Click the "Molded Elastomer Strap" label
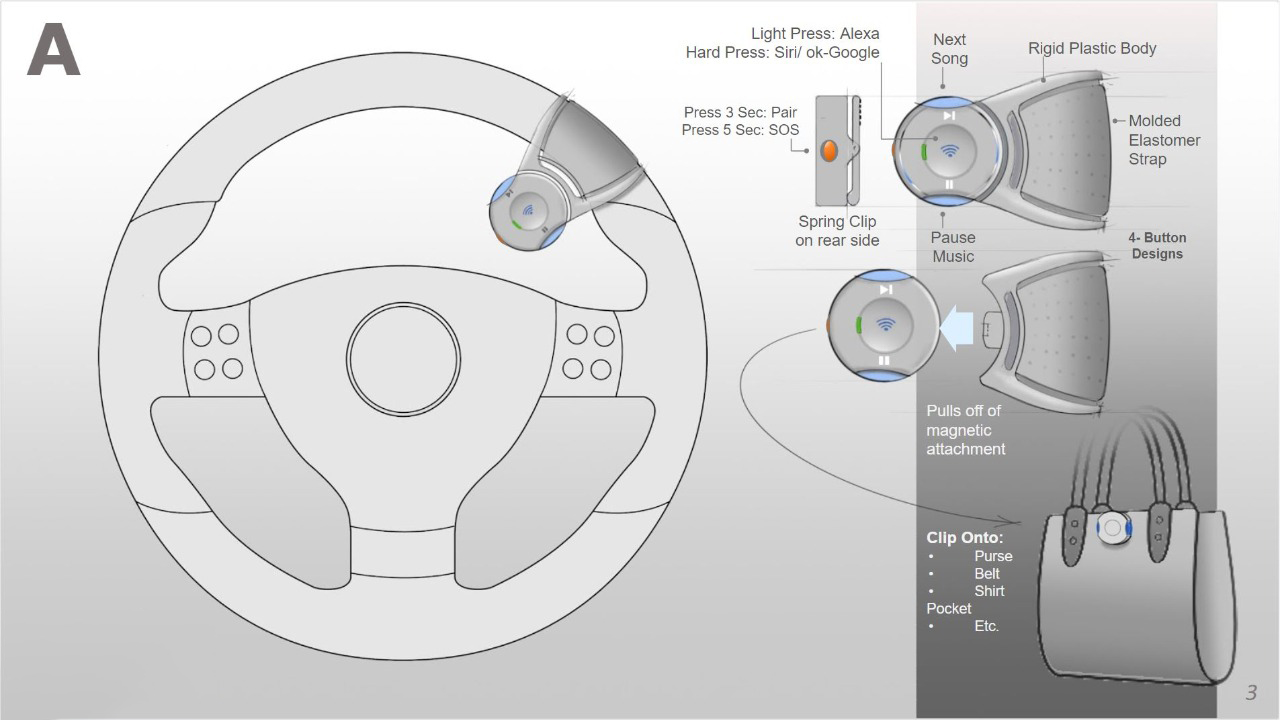 click(1164, 140)
